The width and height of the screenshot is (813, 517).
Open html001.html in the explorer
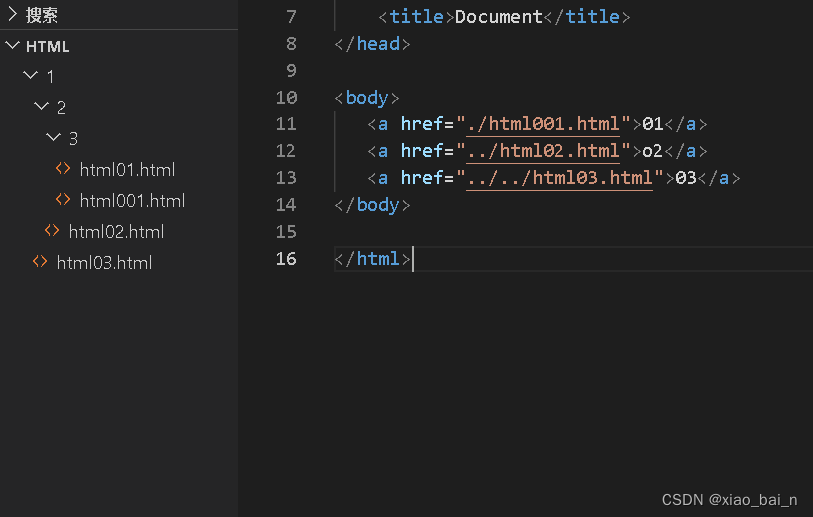pyautogui.click(x=133, y=201)
